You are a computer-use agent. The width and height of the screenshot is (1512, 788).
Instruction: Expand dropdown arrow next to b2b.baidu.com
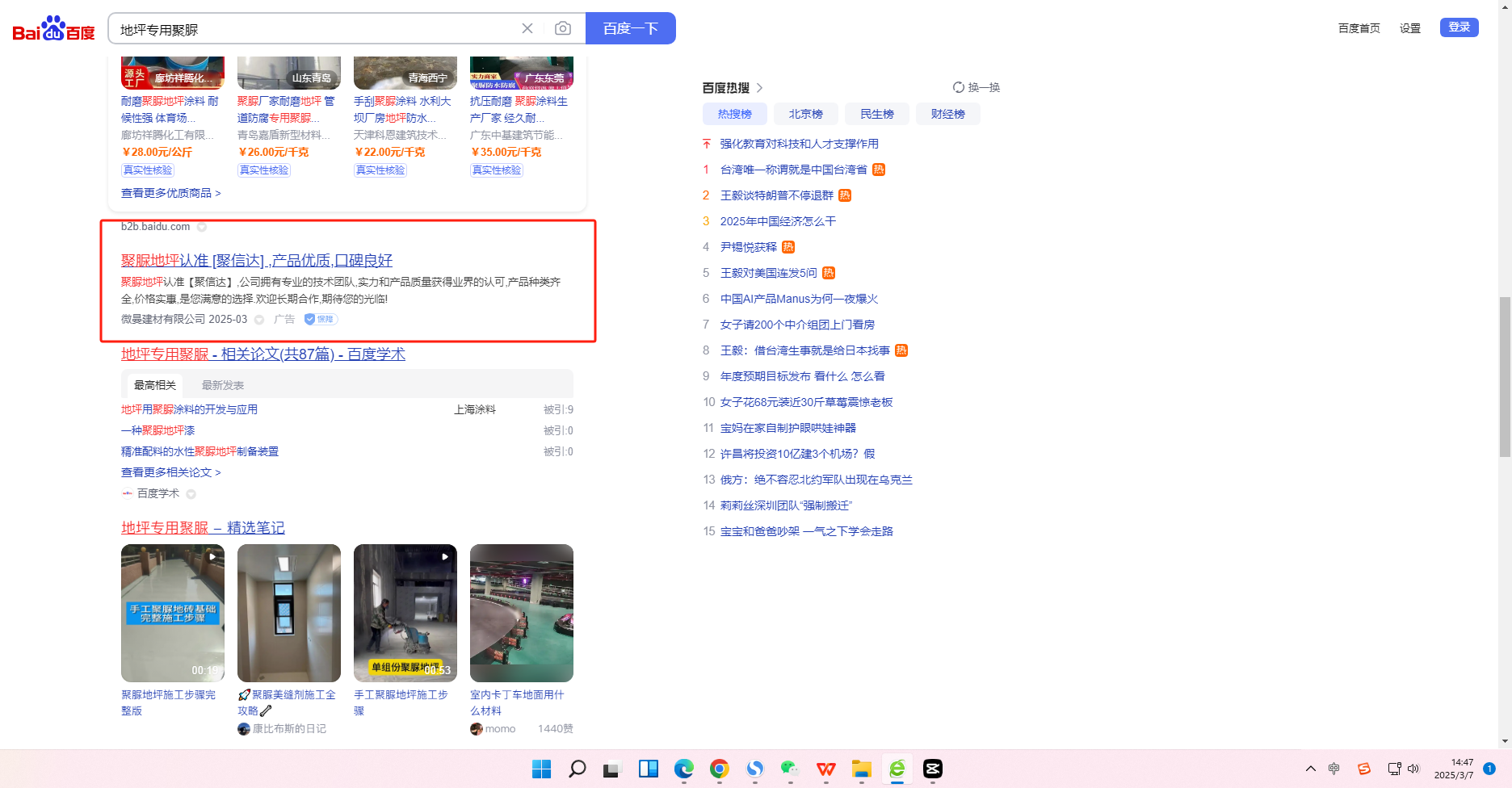[x=202, y=227]
